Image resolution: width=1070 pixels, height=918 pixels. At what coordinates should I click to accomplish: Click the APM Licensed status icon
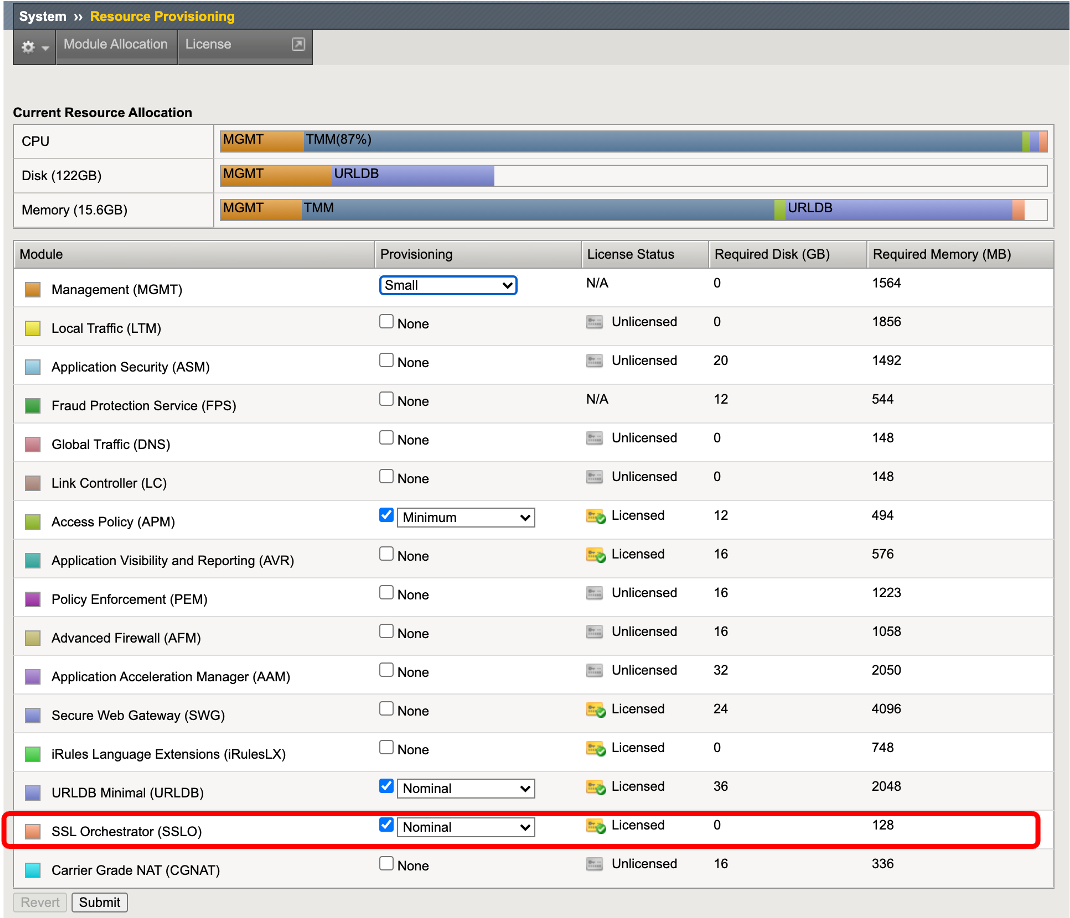point(596,517)
